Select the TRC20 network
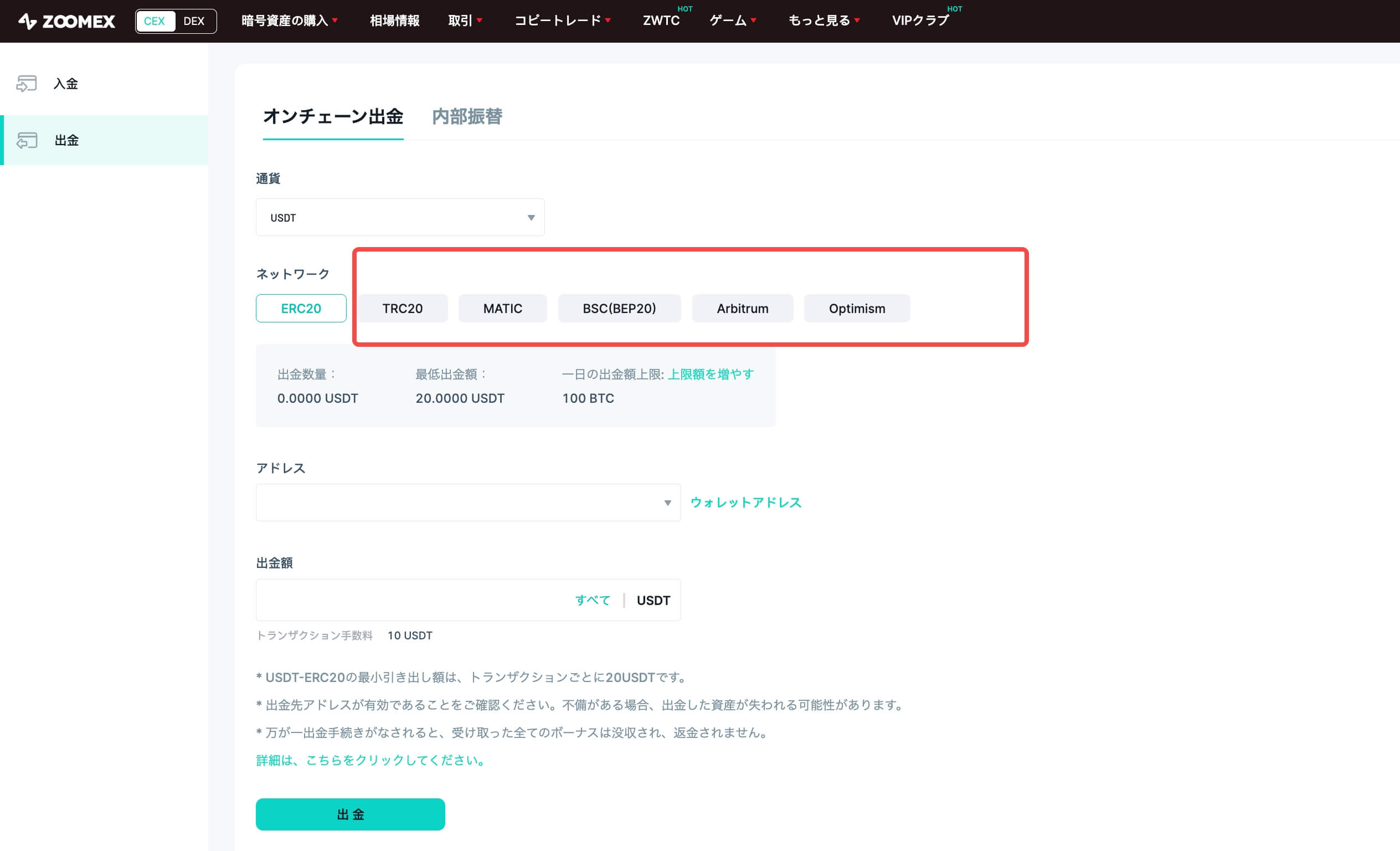 tap(402, 308)
